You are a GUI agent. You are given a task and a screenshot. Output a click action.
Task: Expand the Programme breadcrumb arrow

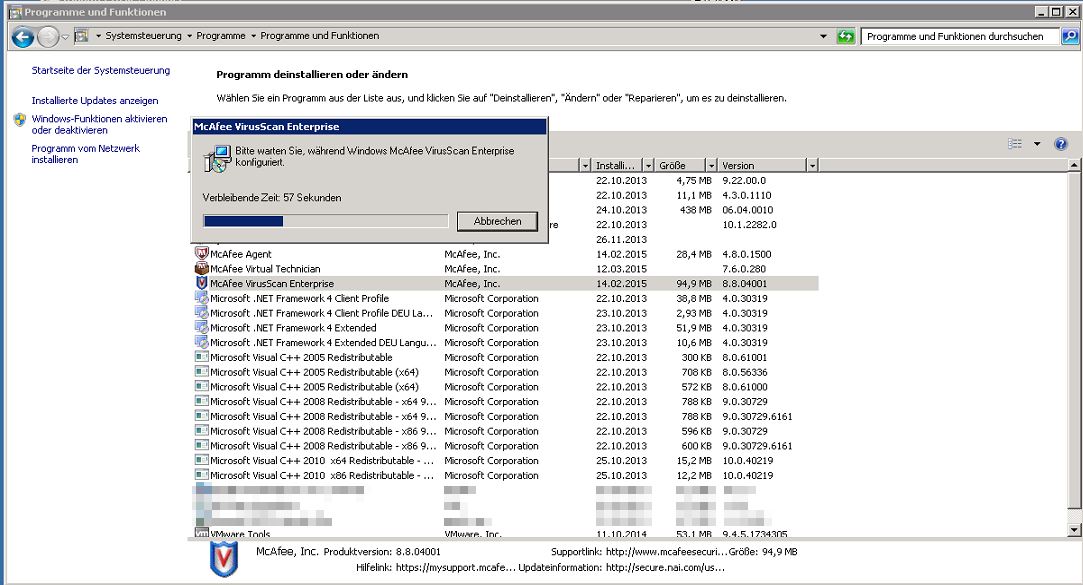pyautogui.click(x=253, y=36)
